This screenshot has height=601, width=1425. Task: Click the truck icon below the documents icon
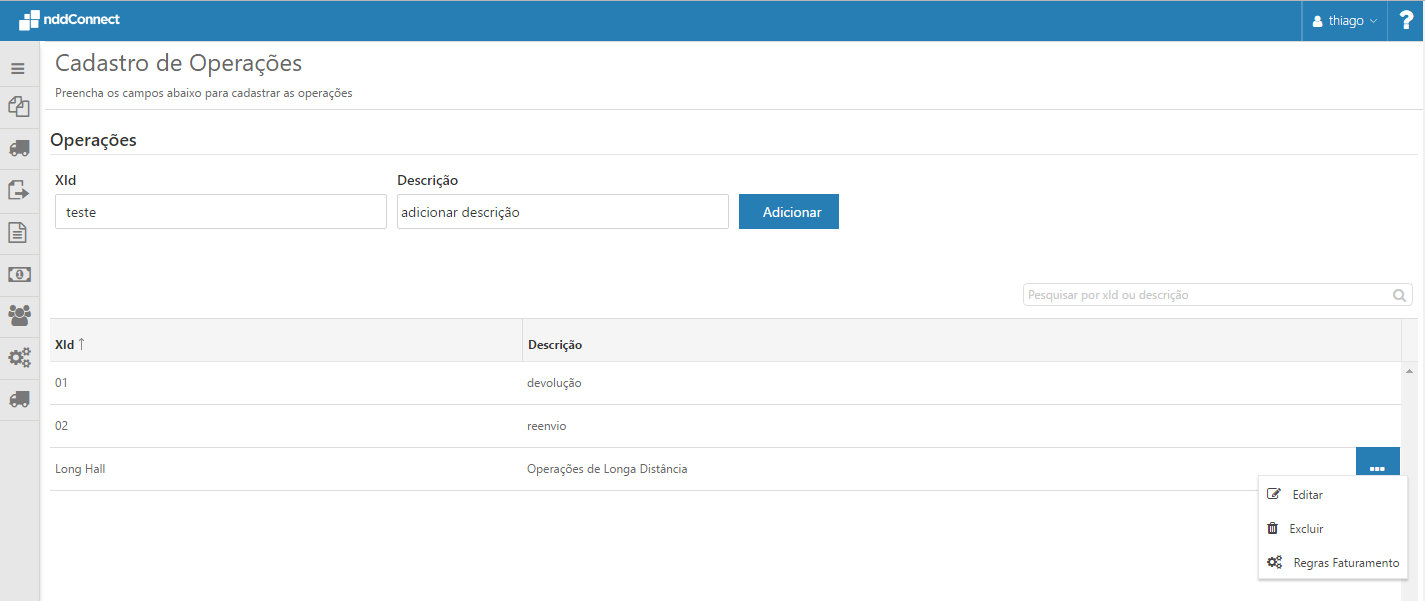(x=18, y=148)
